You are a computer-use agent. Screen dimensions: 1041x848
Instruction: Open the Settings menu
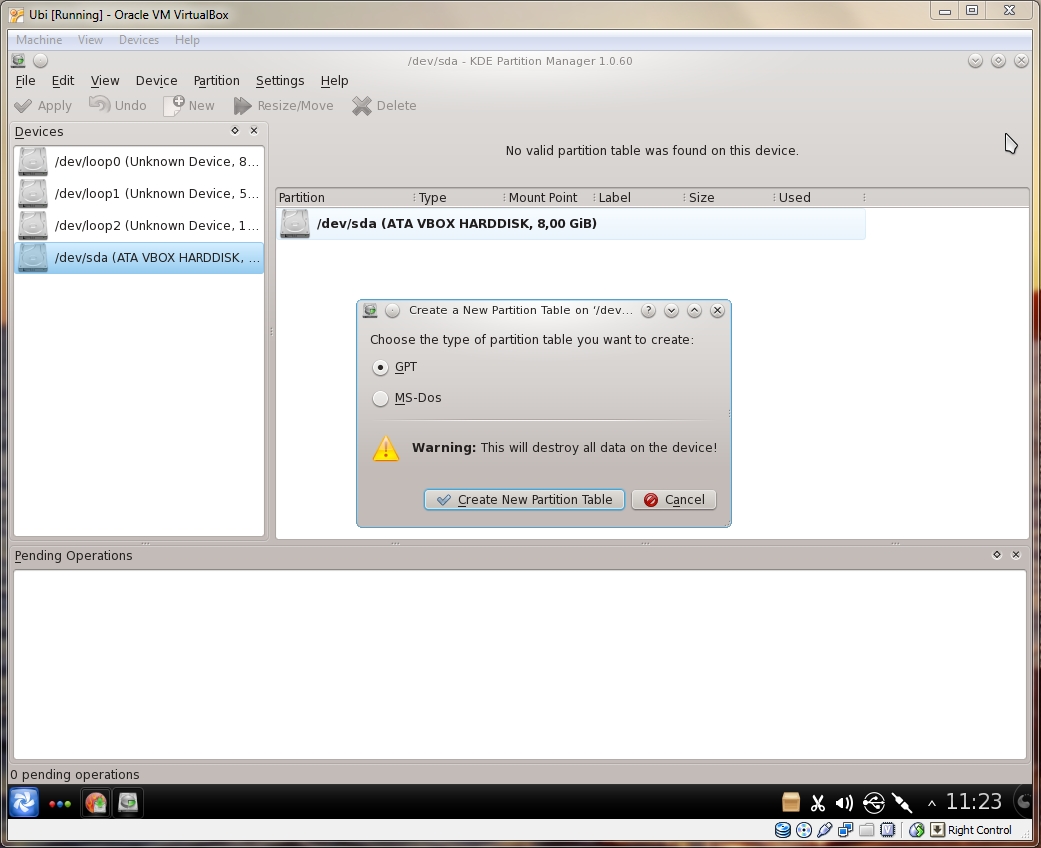pyautogui.click(x=280, y=80)
